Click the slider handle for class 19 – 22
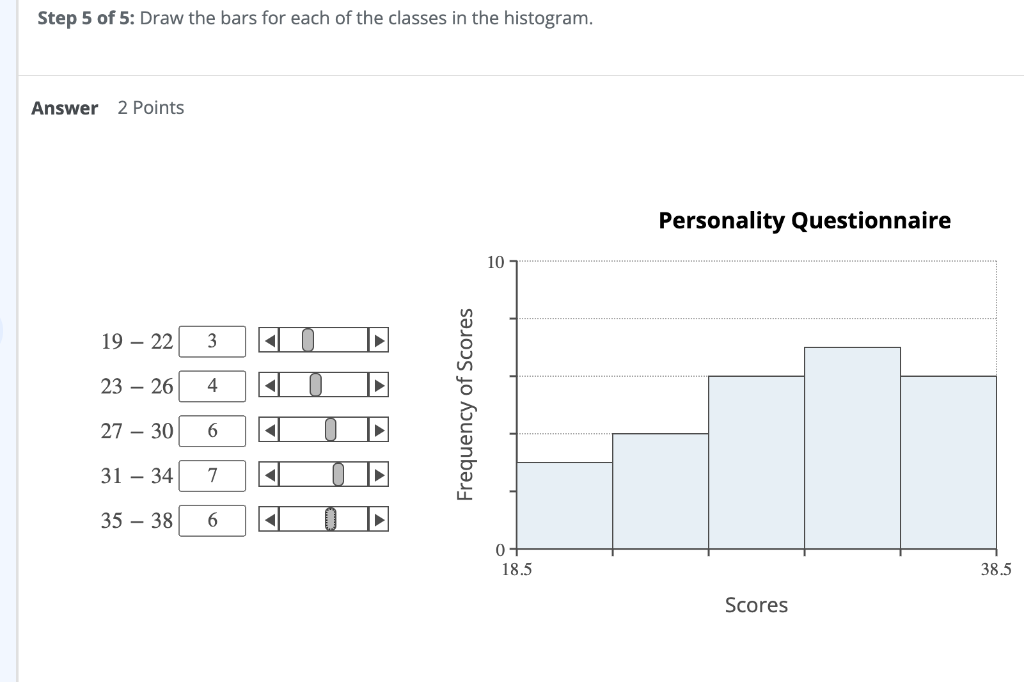Viewport: 1024px width, 682px height. coord(309,340)
